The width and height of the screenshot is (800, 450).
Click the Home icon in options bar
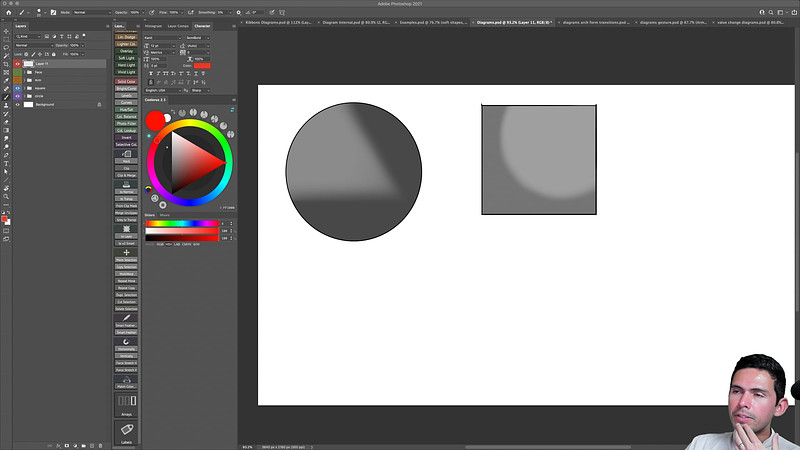7,12
